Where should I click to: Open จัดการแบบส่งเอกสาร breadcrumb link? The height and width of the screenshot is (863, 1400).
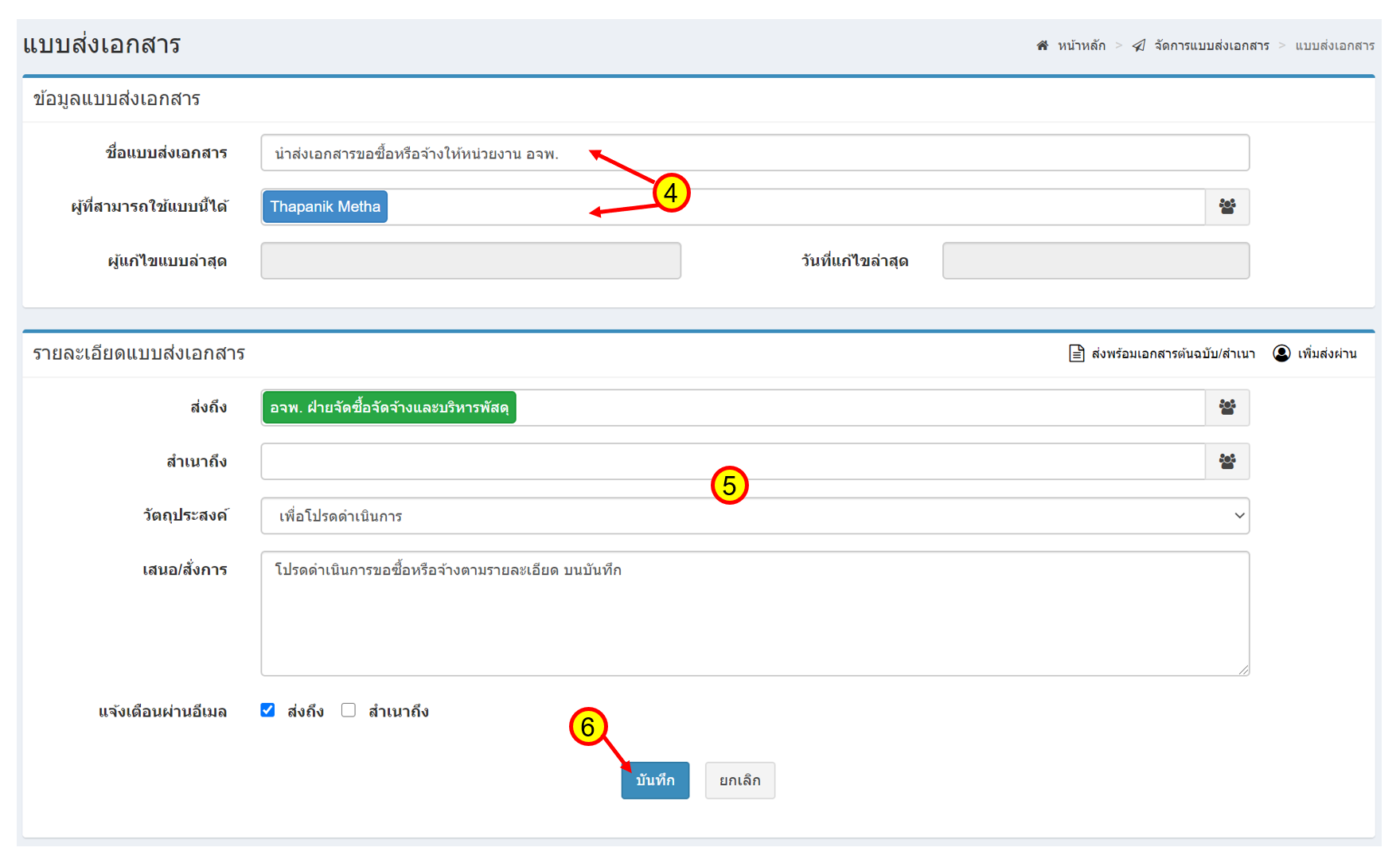tap(1211, 45)
